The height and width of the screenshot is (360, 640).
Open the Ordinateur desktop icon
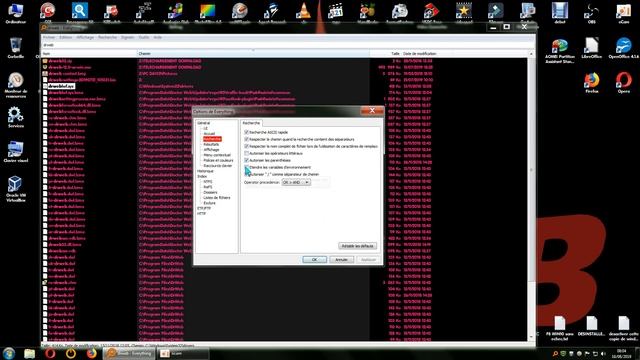tap(16, 13)
